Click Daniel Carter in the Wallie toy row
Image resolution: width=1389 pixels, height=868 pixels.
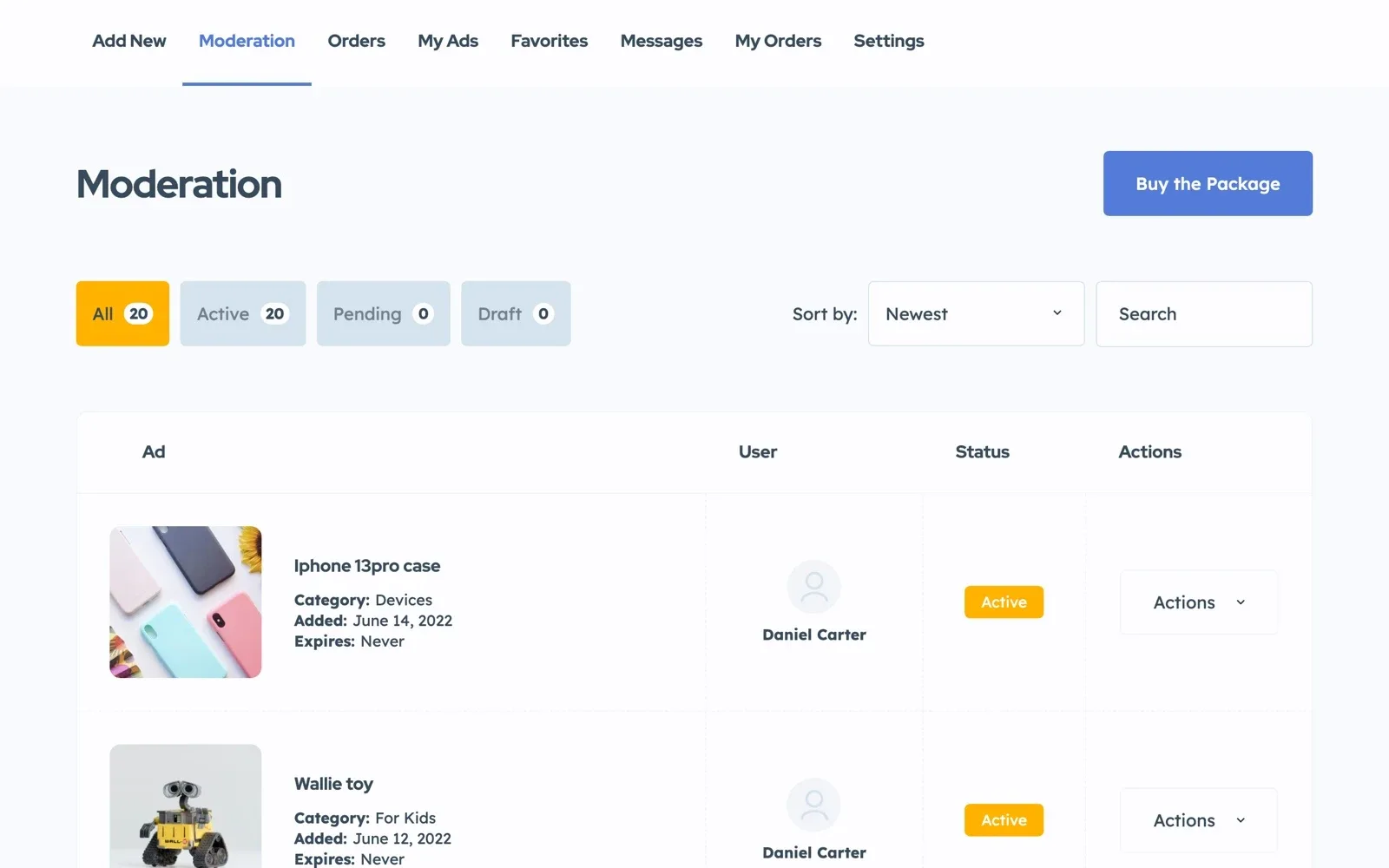(x=813, y=852)
